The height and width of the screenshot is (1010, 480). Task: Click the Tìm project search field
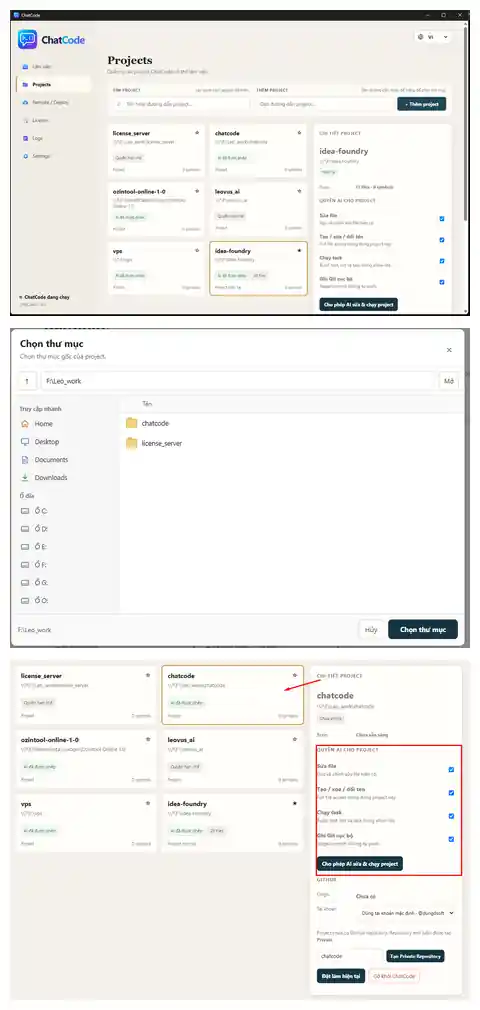coord(180,104)
